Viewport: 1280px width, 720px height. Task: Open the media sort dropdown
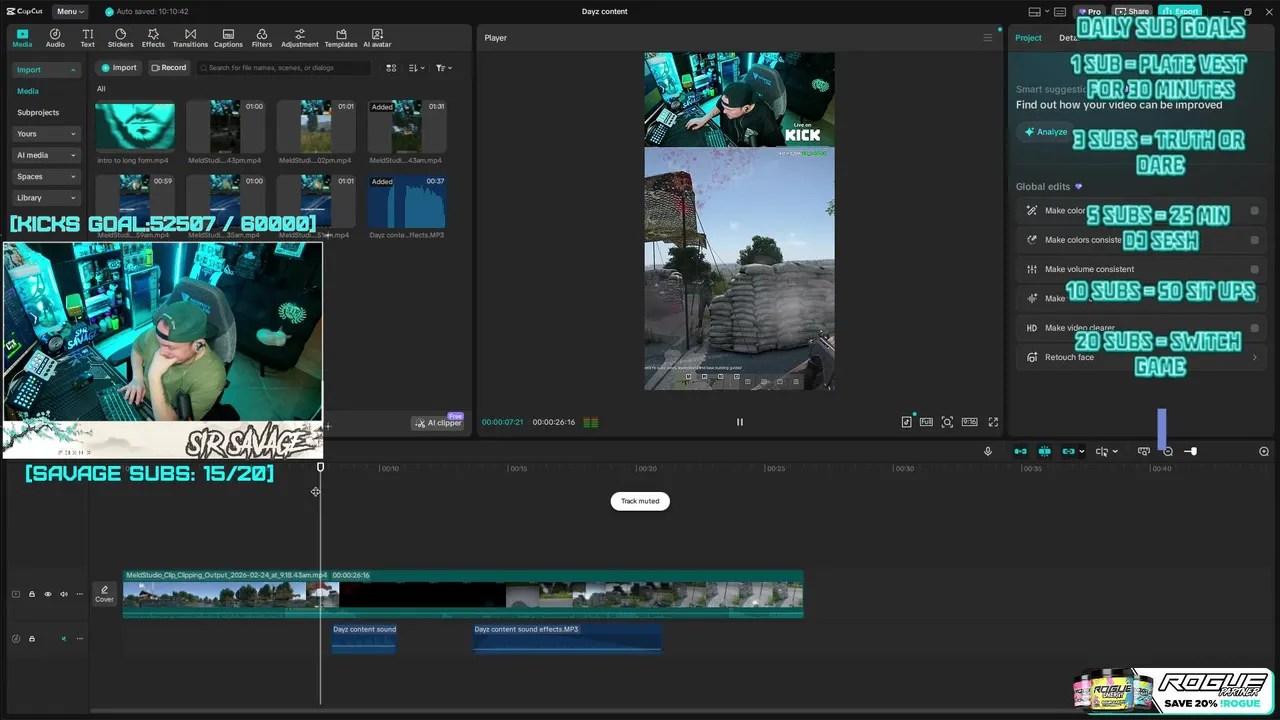[x=417, y=68]
